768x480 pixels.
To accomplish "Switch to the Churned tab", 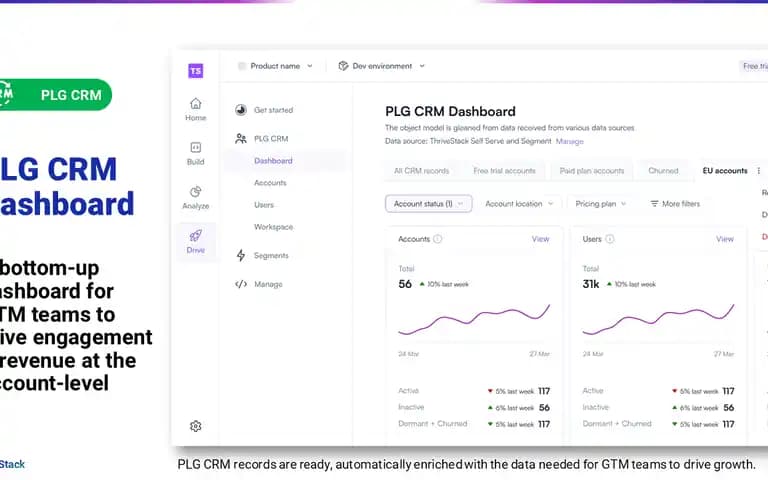I will pyautogui.click(x=663, y=171).
